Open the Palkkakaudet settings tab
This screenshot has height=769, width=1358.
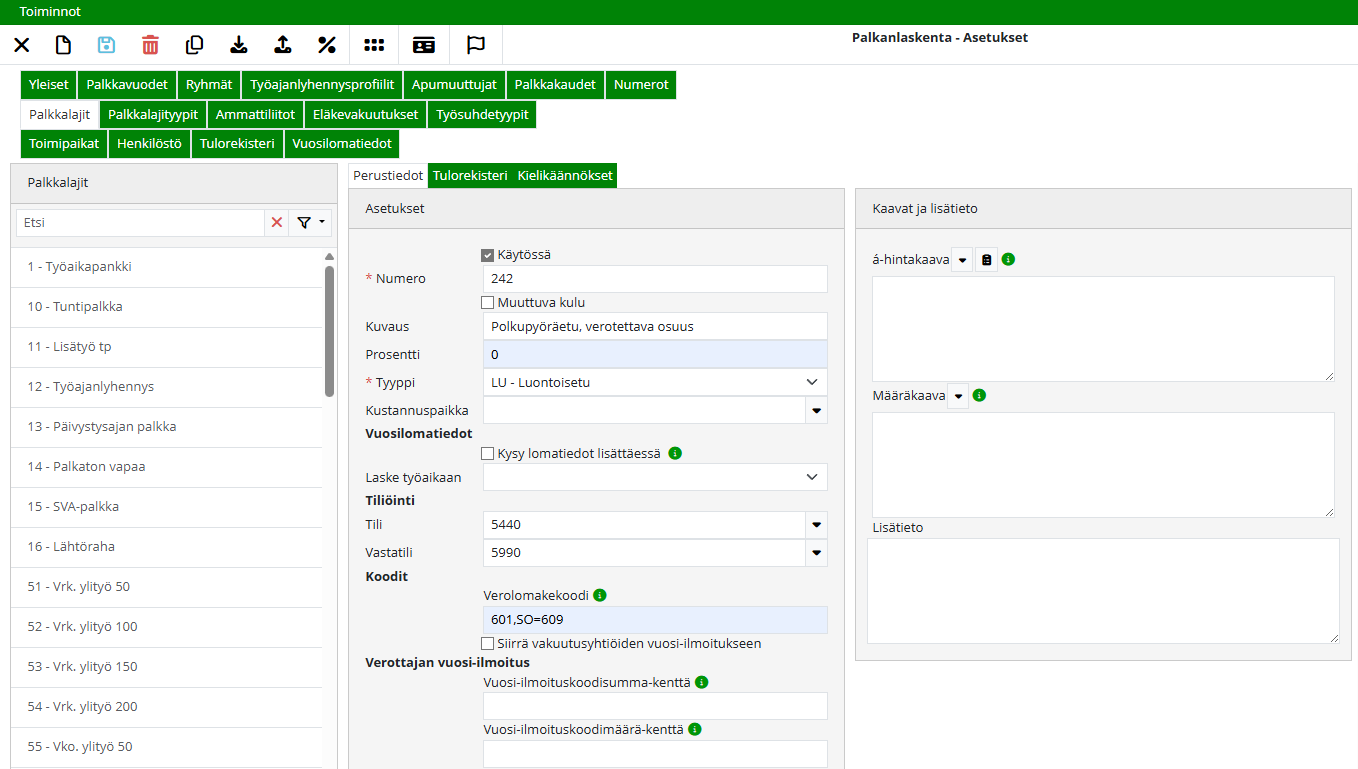(x=555, y=85)
